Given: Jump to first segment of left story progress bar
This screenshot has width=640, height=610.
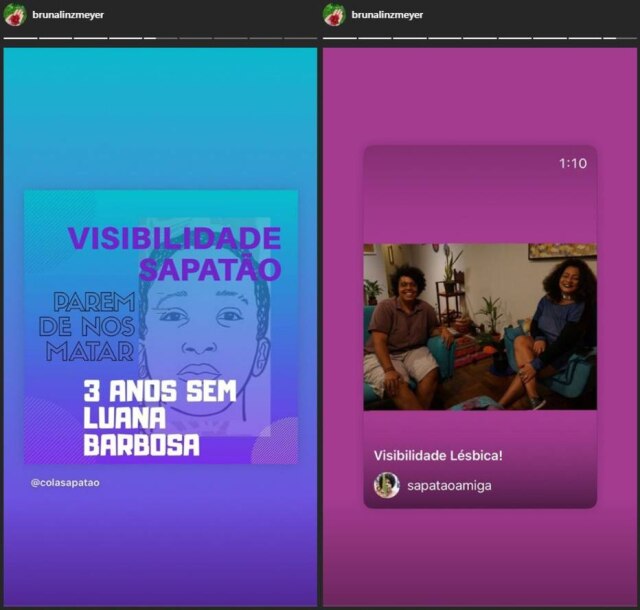Looking at the screenshot, I should pyautogui.click(x=20, y=38).
